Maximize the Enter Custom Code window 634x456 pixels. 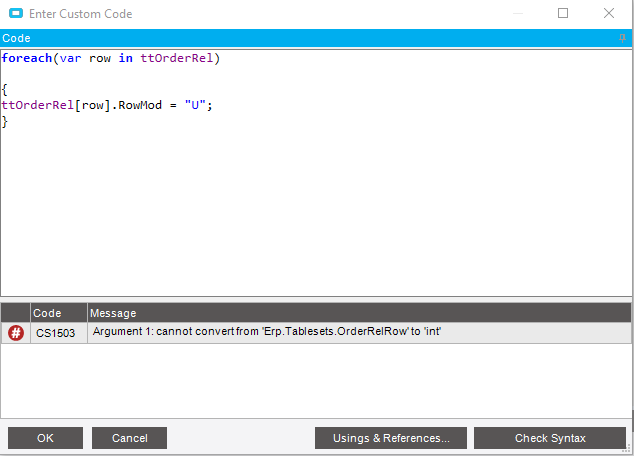click(563, 13)
